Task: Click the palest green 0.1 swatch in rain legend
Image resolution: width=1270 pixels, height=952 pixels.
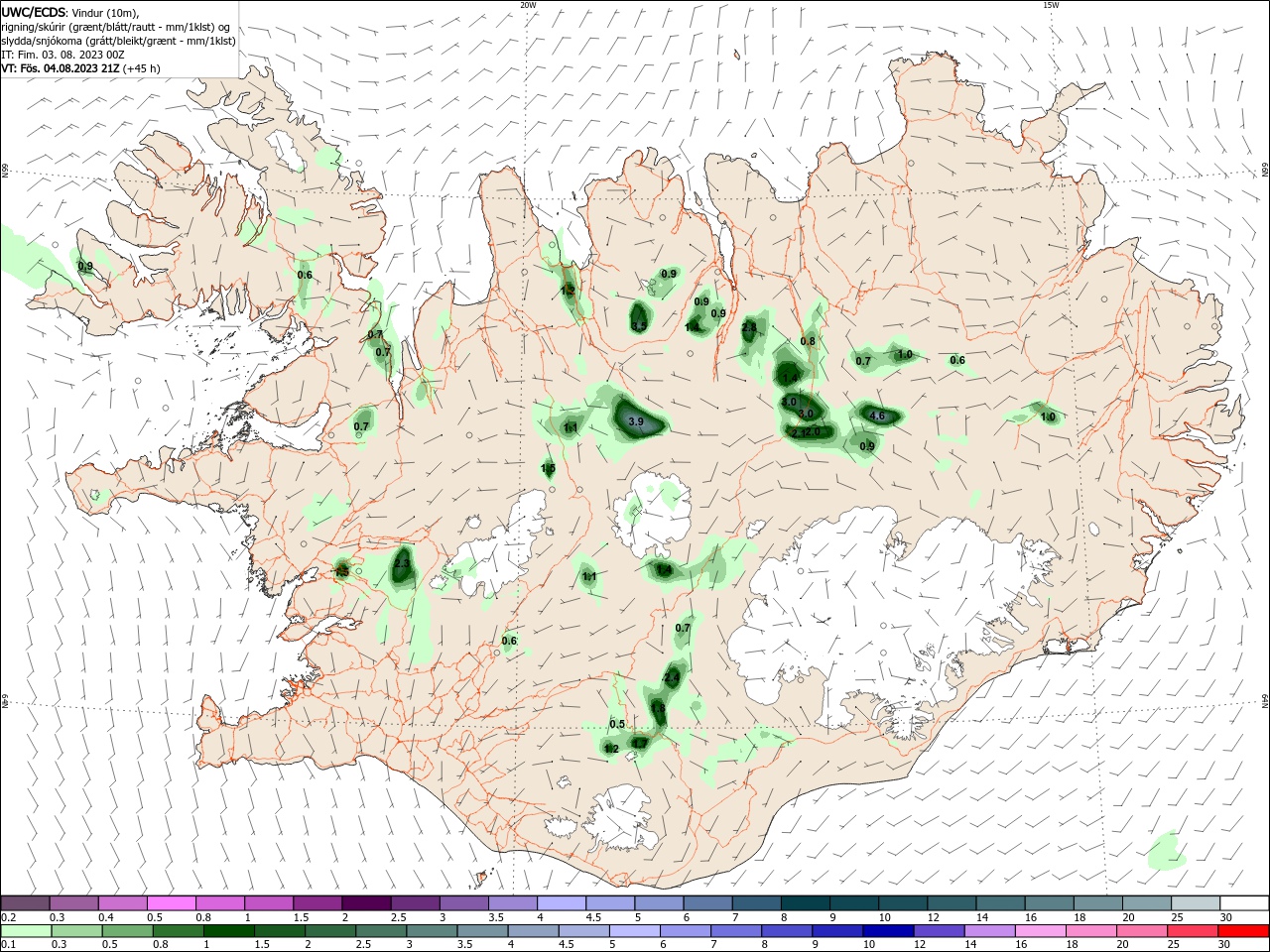Action: (x=26, y=931)
